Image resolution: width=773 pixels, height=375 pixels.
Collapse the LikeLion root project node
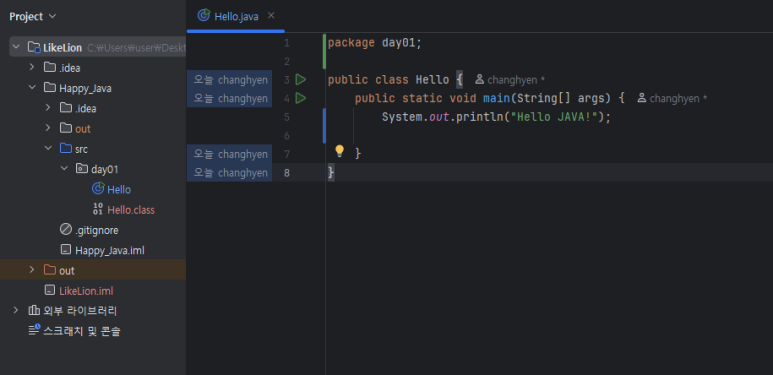[x=16, y=47]
